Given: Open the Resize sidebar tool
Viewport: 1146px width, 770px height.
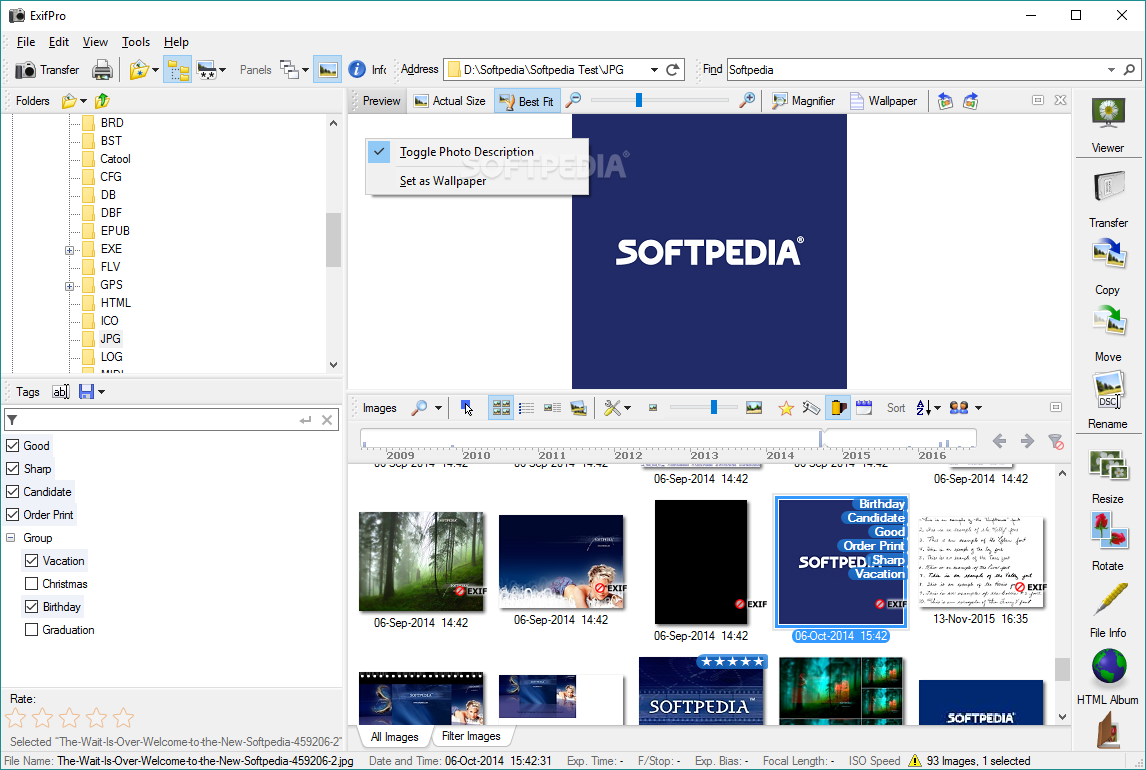Looking at the screenshot, I should tap(1108, 476).
